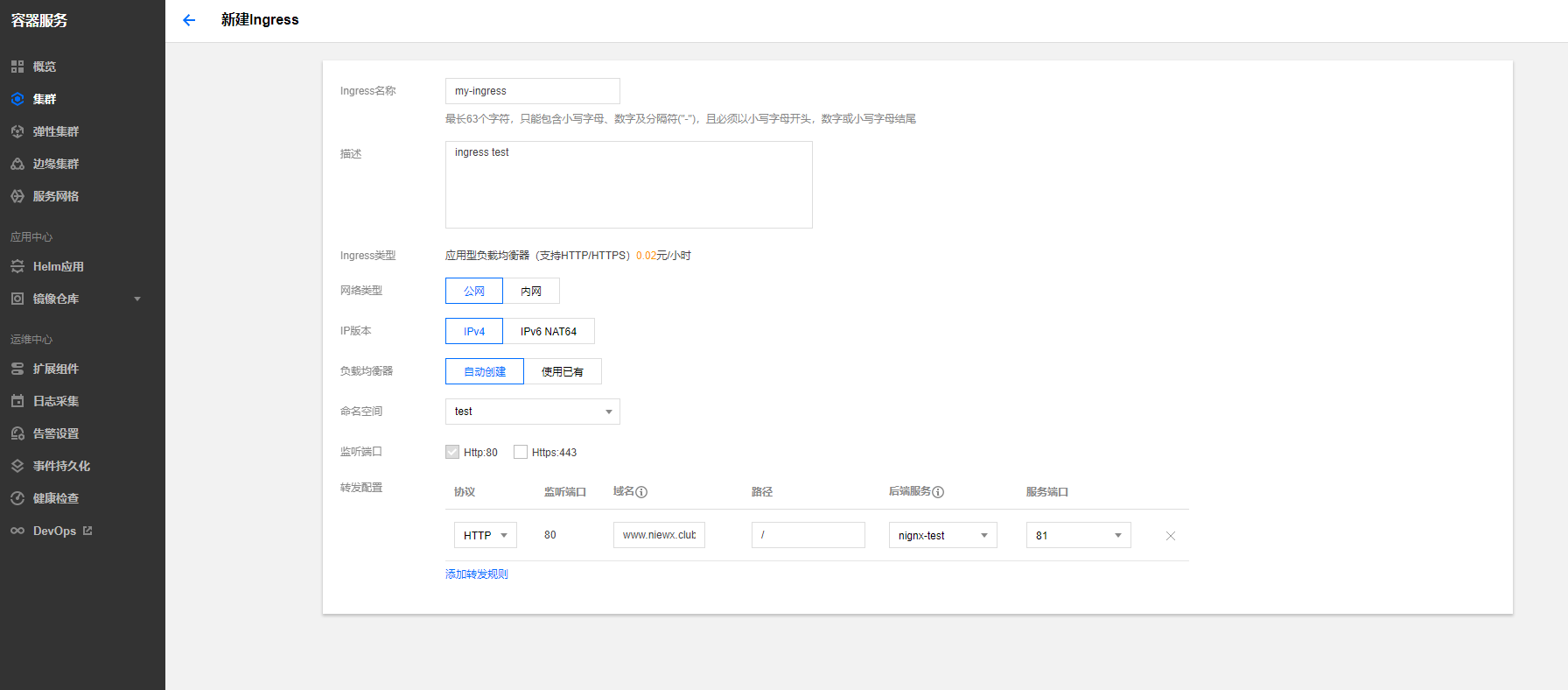Open the HTTP protocol dropdown
This screenshot has width=1568, height=690.
pos(486,535)
